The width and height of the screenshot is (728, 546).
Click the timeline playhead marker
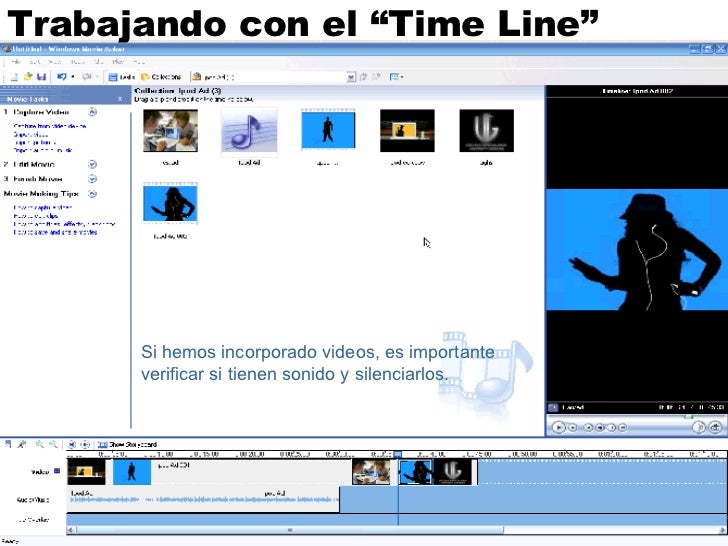(398, 454)
